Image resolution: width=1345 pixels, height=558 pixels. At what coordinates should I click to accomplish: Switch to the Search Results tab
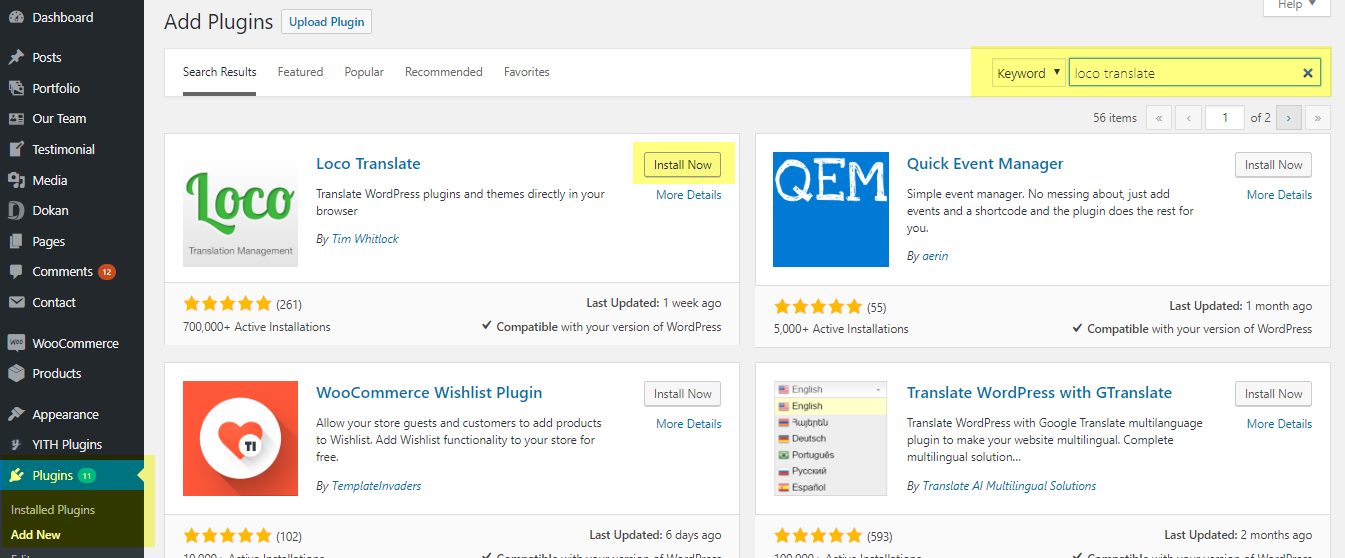click(x=220, y=72)
